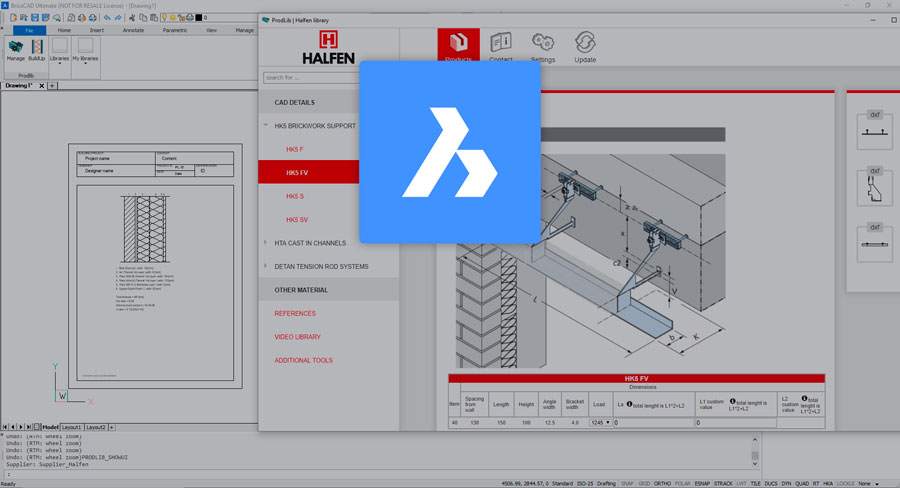Click the 'search for ...' field
The height and width of the screenshot is (488, 900).
point(311,78)
